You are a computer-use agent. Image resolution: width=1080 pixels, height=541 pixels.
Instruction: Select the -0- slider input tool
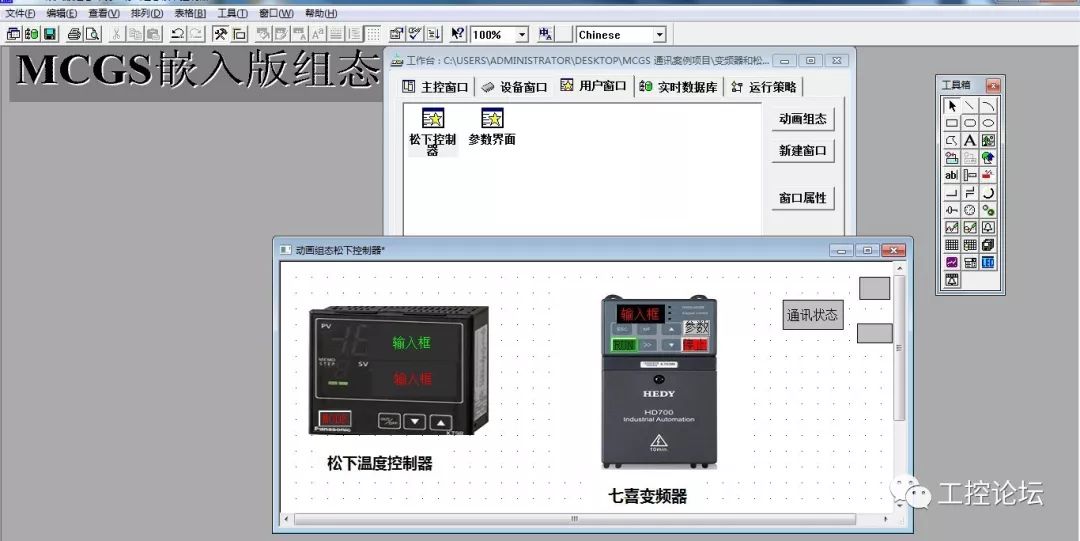952,210
